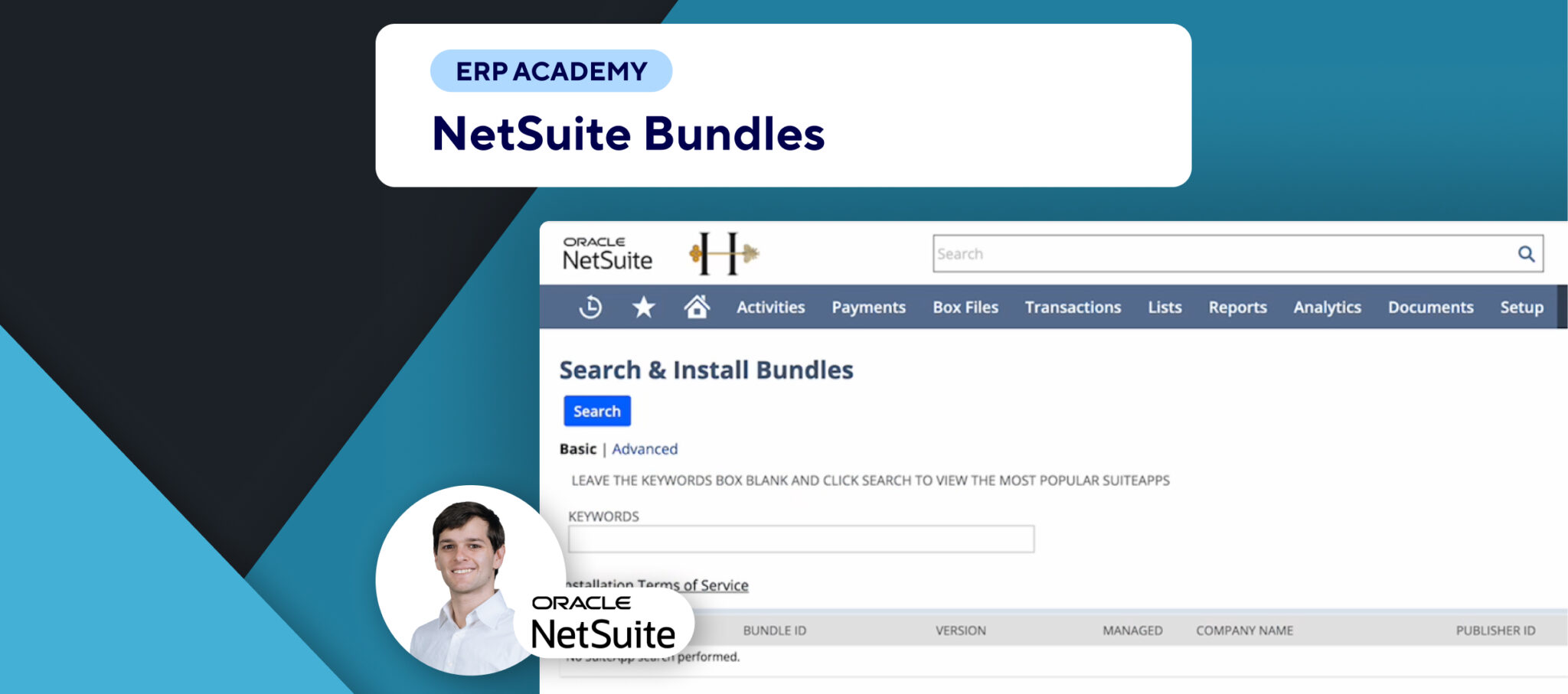Click inside the Keywords input field
1568x694 pixels.
(x=800, y=538)
